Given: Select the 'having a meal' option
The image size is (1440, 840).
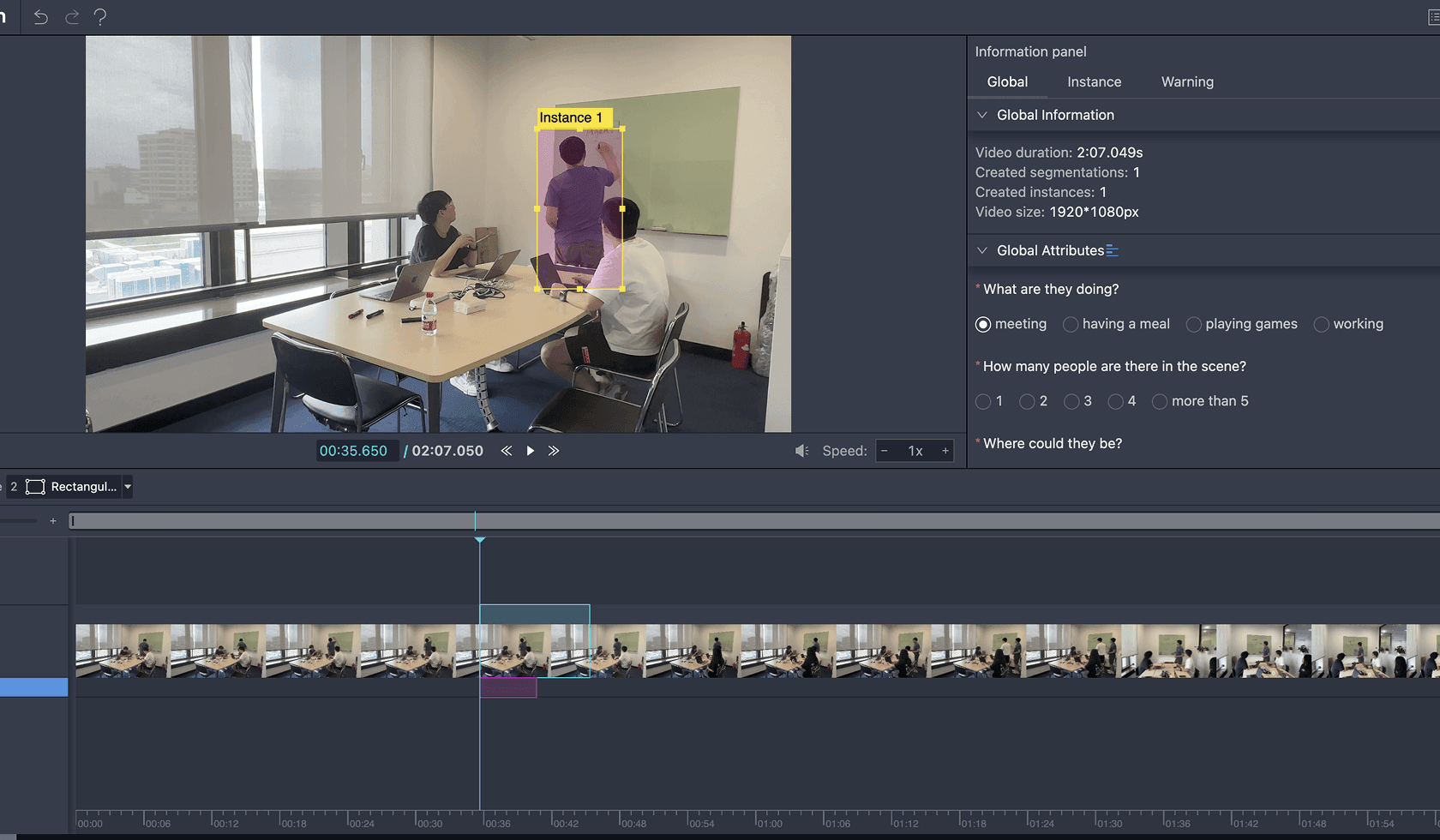Looking at the screenshot, I should coord(1071,324).
